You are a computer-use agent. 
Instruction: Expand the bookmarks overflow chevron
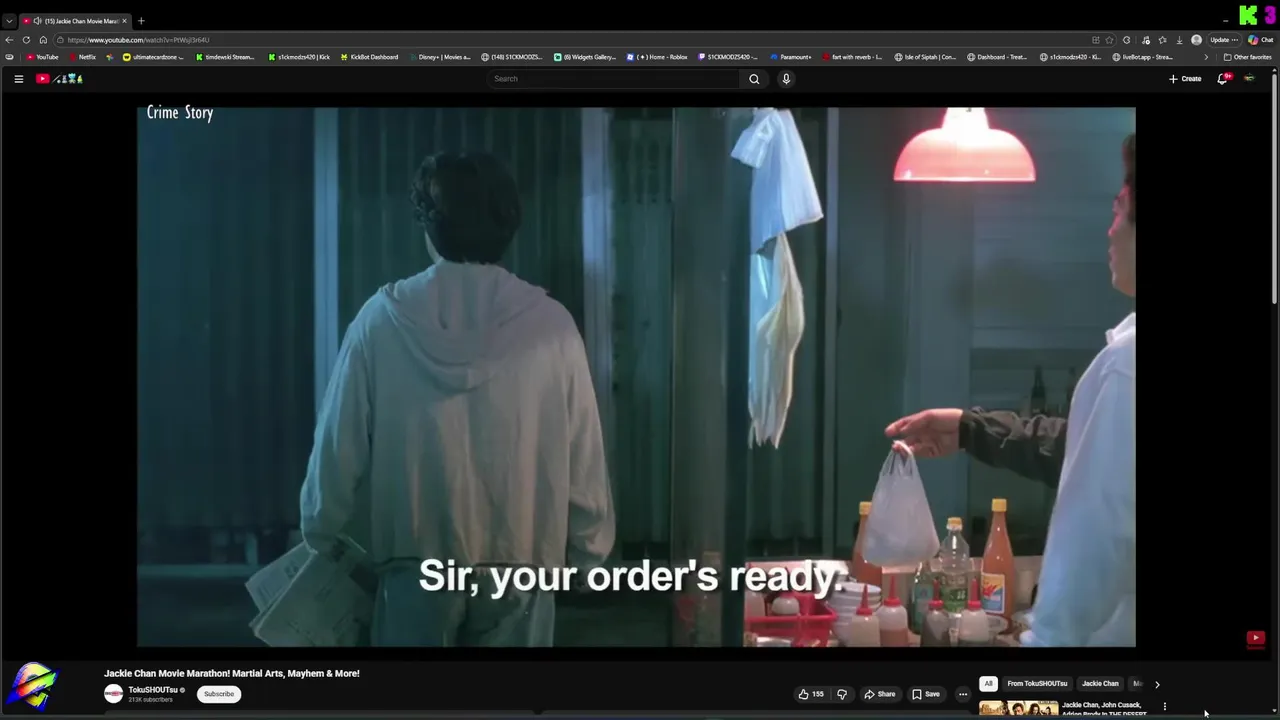click(x=1205, y=57)
